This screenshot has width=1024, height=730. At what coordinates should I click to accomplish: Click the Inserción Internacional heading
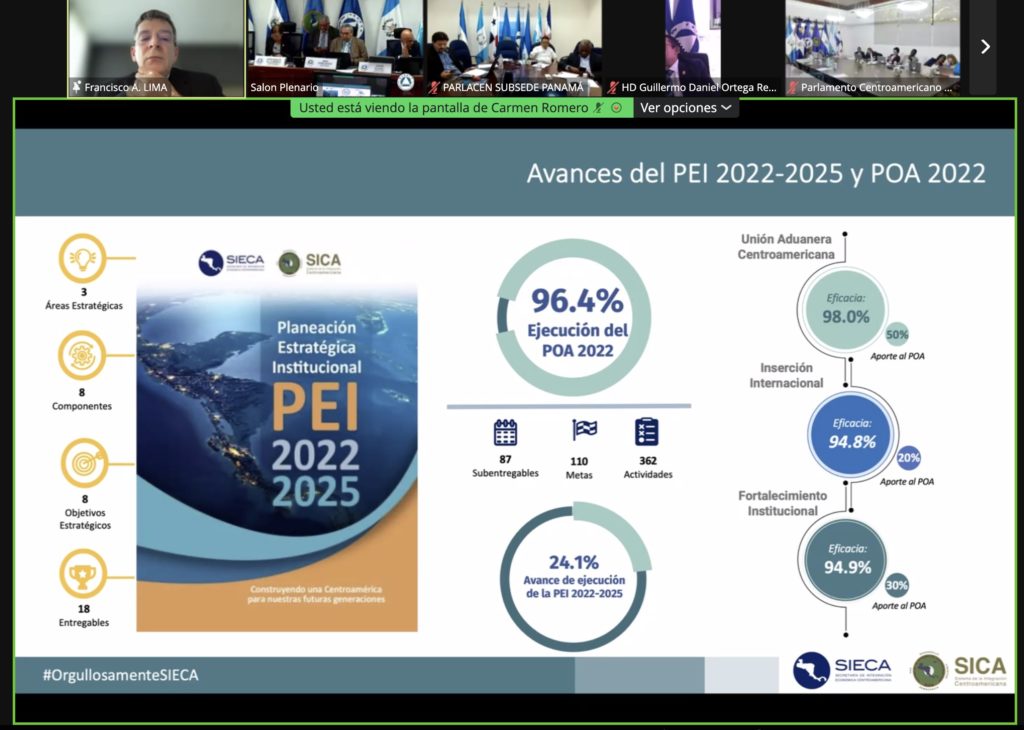click(786, 375)
